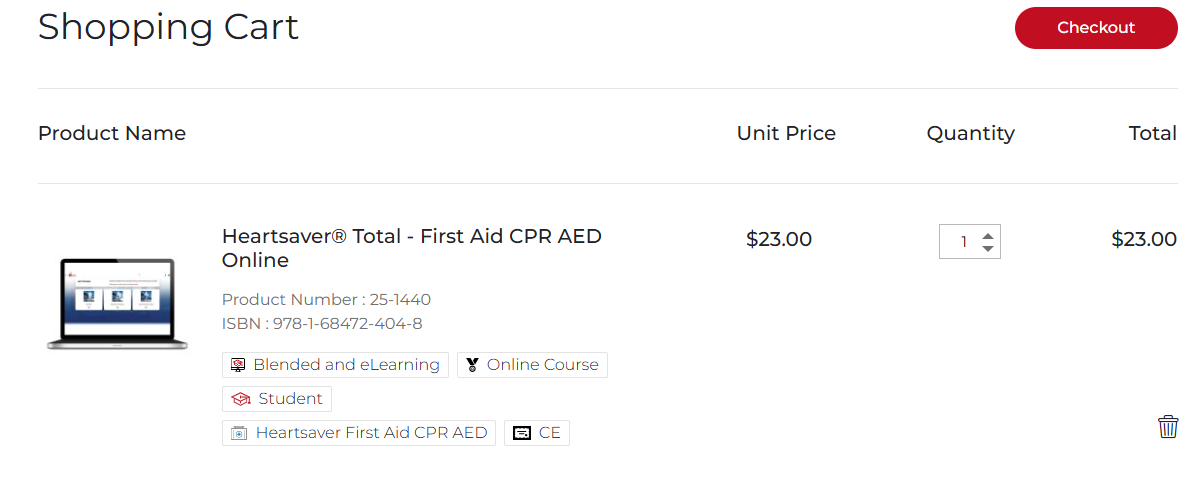Click the Heartsaver First Aid kit icon
The image size is (1204, 481).
tap(239, 433)
